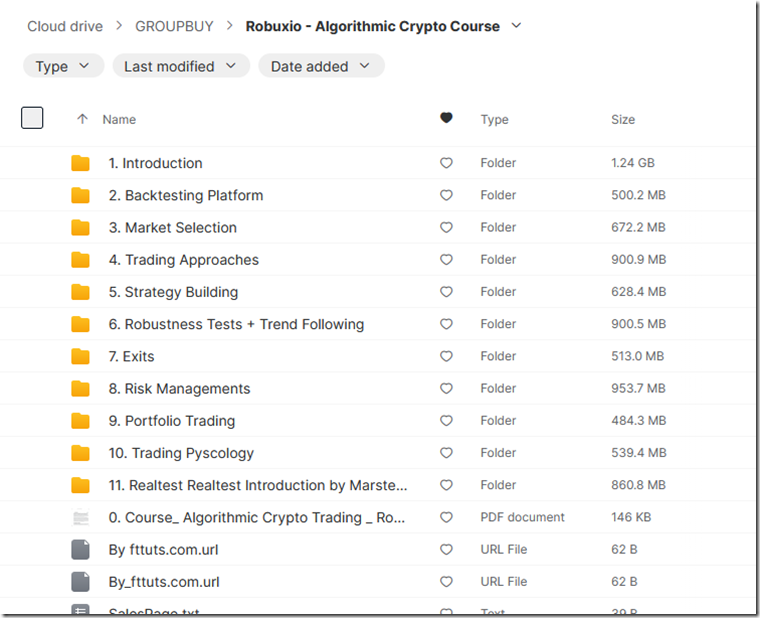Click folder icon for 9. Portfolio Trading
This screenshot has width=760, height=618.
[80, 421]
